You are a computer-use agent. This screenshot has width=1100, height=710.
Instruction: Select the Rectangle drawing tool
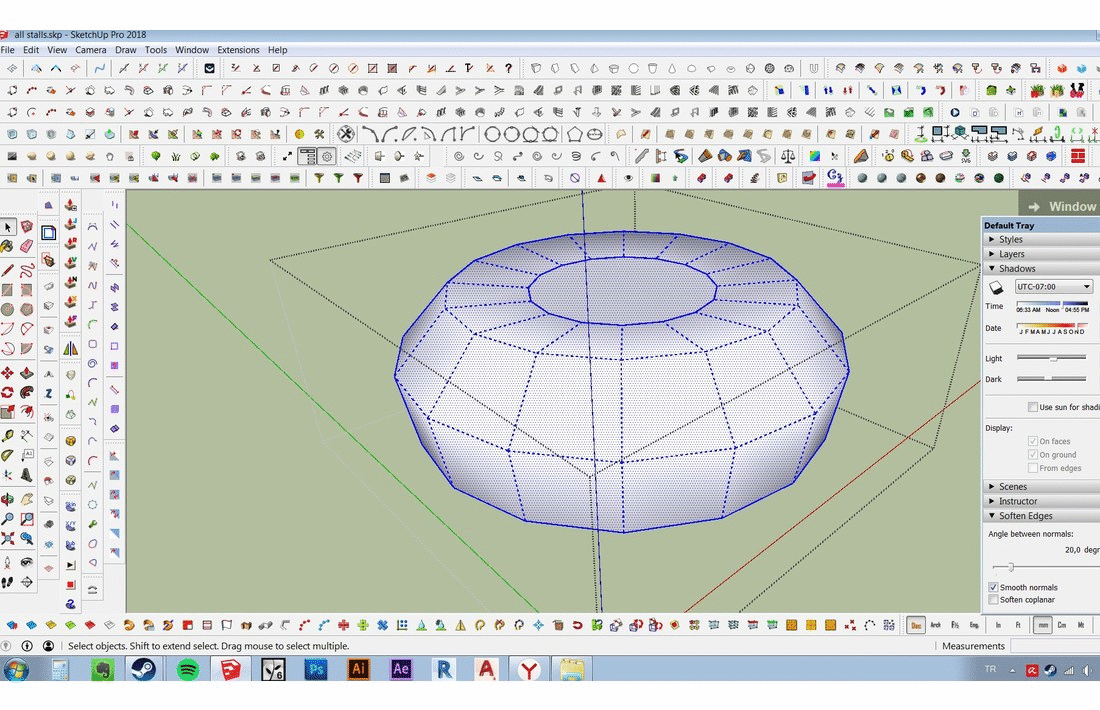pos(8,290)
